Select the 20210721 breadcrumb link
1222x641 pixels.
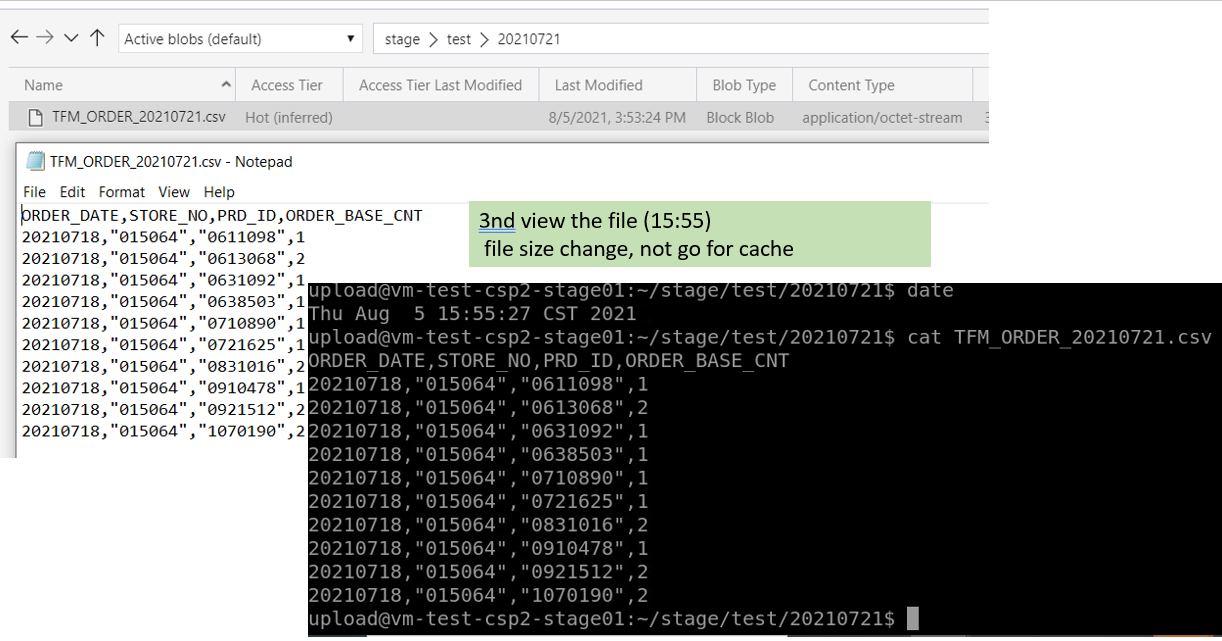click(528, 39)
